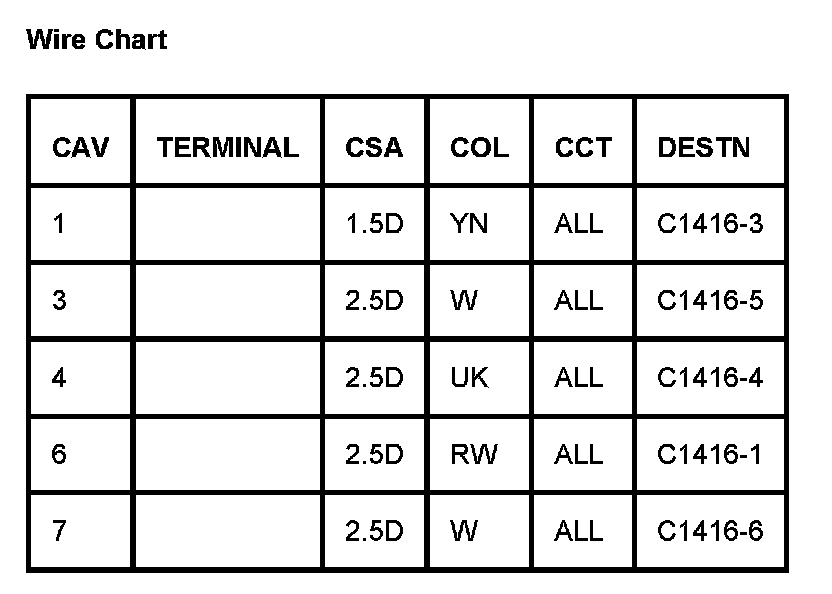Click the TERMINAL column header
The image size is (832, 594).
tap(227, 148)
